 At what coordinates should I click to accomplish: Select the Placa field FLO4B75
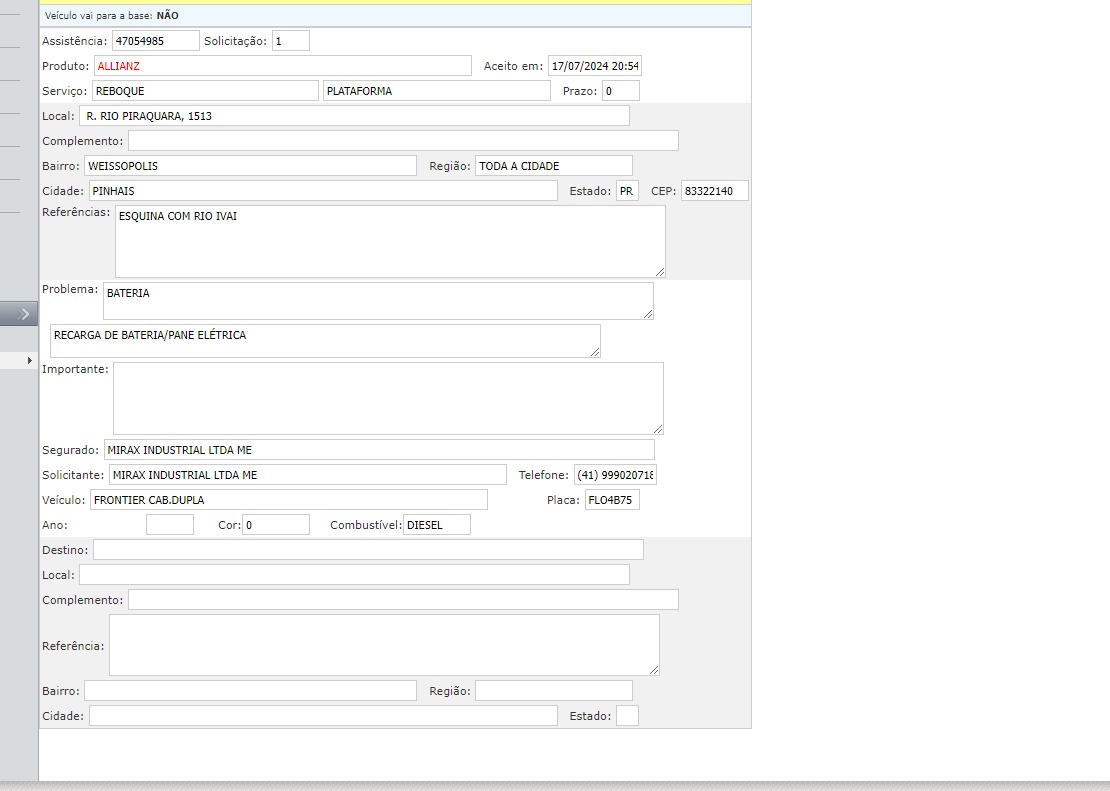pos(611,500)
